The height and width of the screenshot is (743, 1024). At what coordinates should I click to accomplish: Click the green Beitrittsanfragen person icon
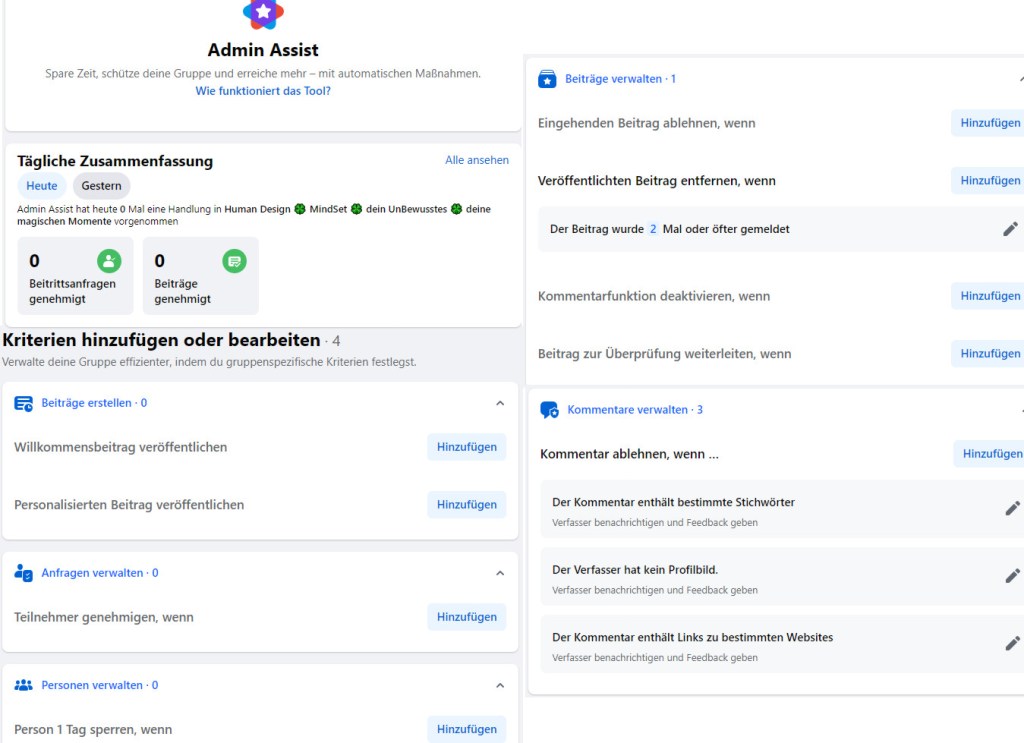point(109,261)
